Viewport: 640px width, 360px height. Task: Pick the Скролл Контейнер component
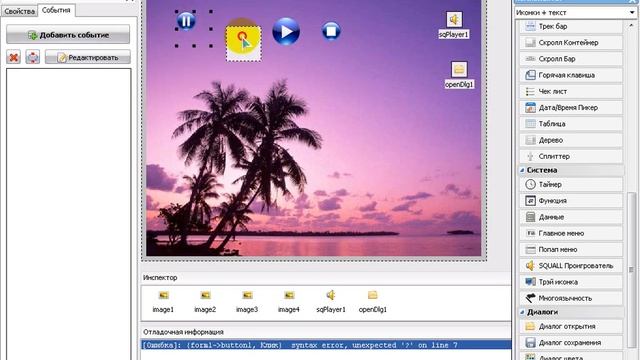(571, 42)
